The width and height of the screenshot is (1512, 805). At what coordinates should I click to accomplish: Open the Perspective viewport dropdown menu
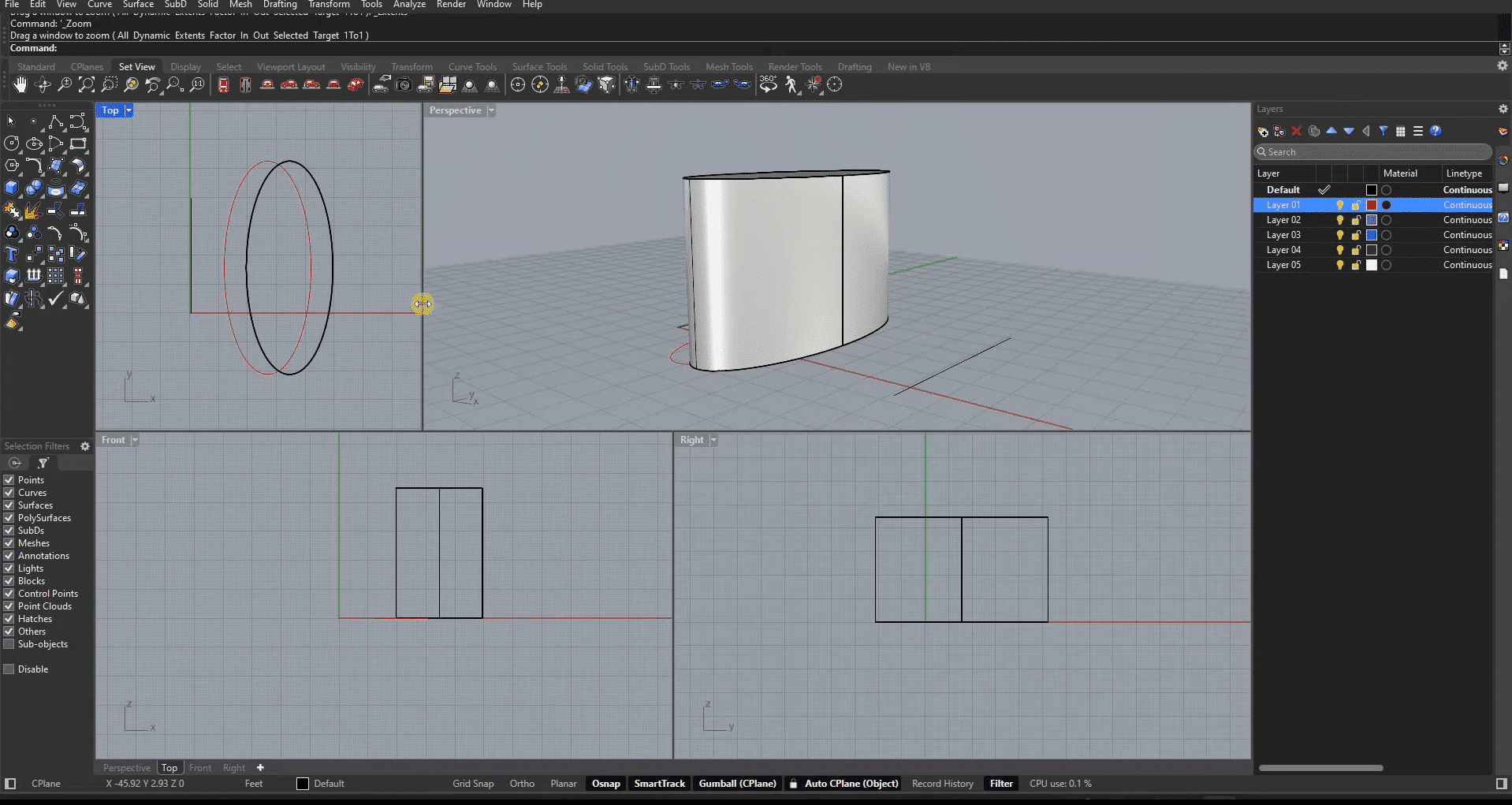click(491, 111)
